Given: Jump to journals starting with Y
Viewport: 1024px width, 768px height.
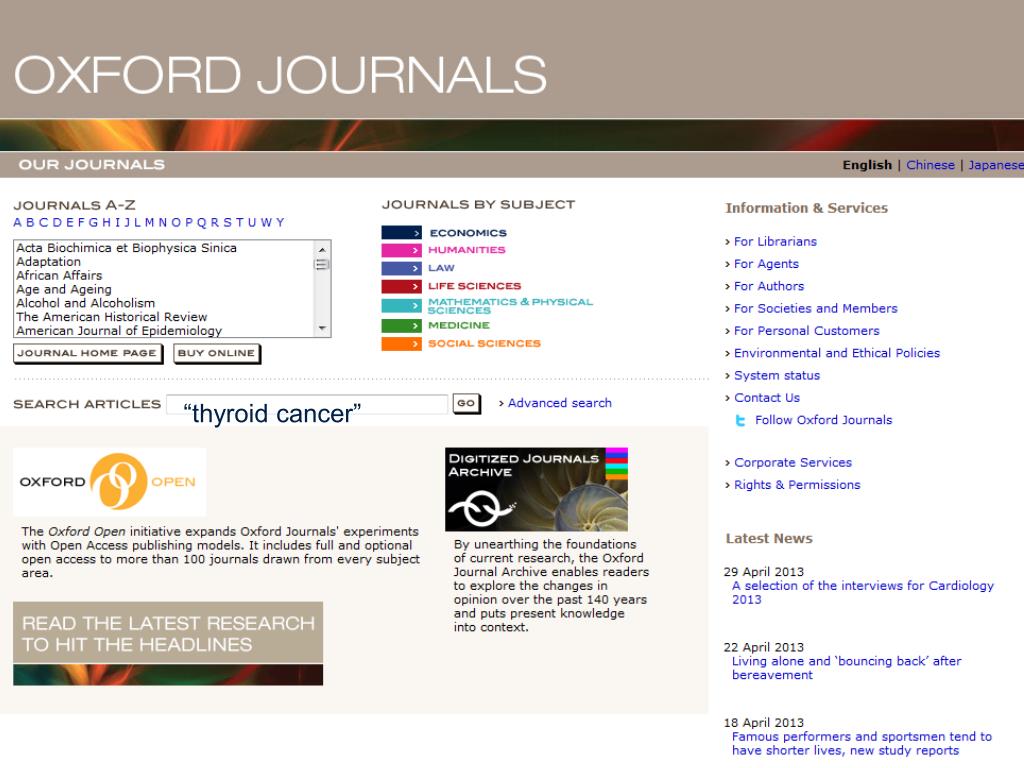Looking at the screenshot, I should (x=280, y=223).
